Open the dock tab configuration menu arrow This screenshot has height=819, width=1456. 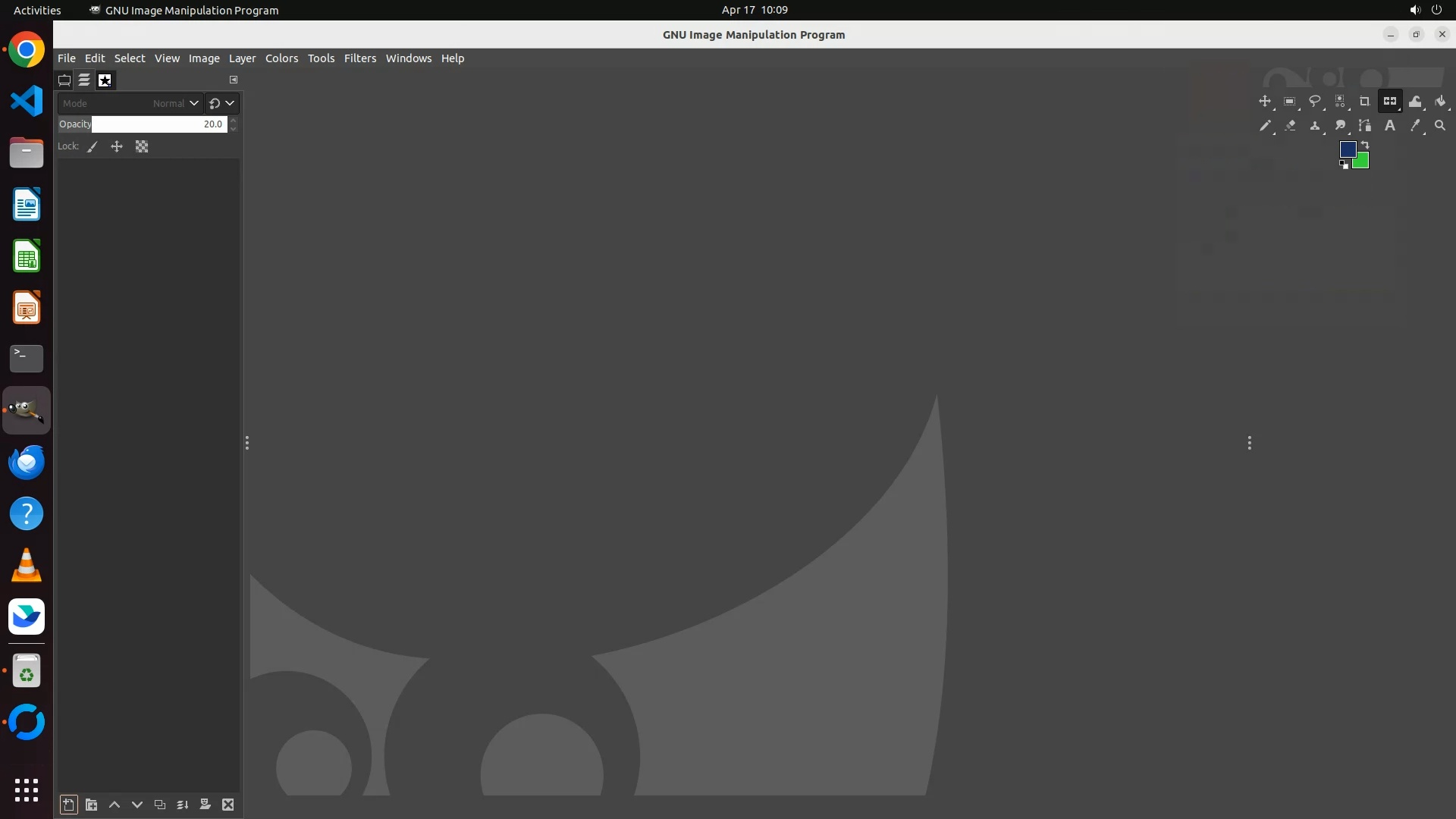[x=234, y=80]
